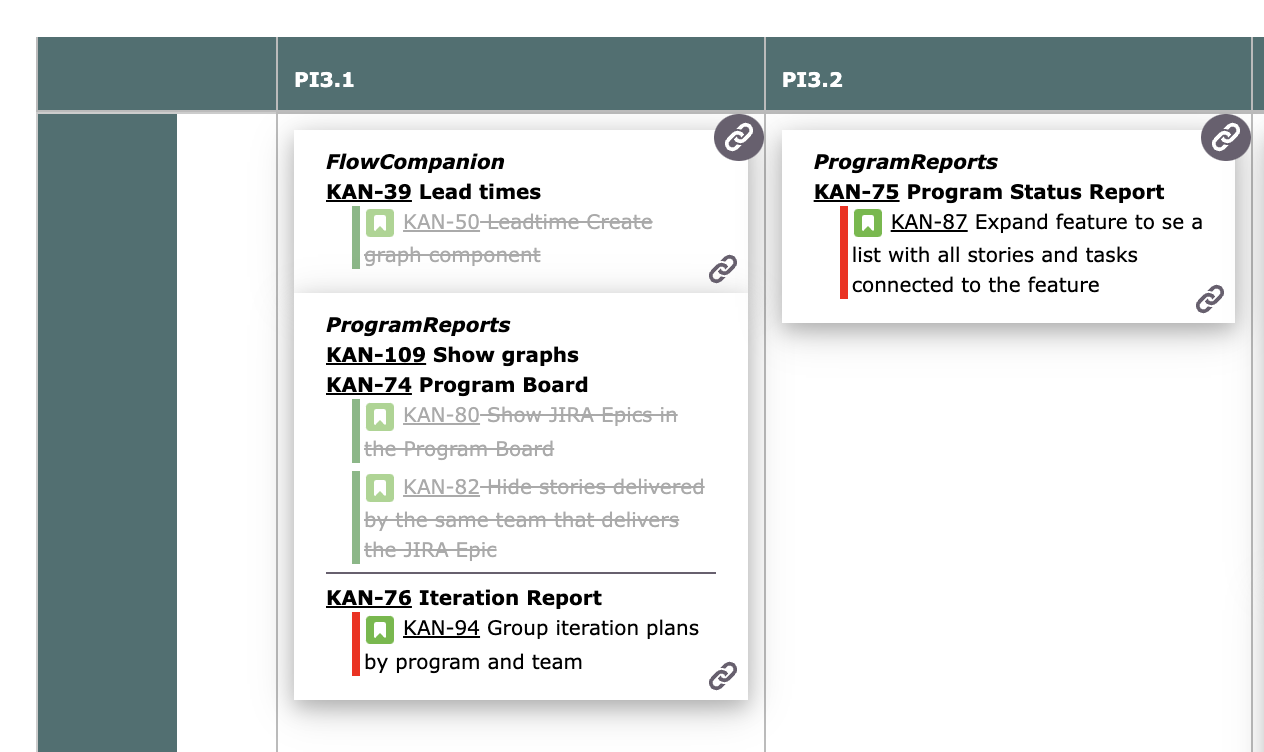Click the green story icon for KAN-87
The height and width of the screenshot is (752, 1264).
coord(868,222)
